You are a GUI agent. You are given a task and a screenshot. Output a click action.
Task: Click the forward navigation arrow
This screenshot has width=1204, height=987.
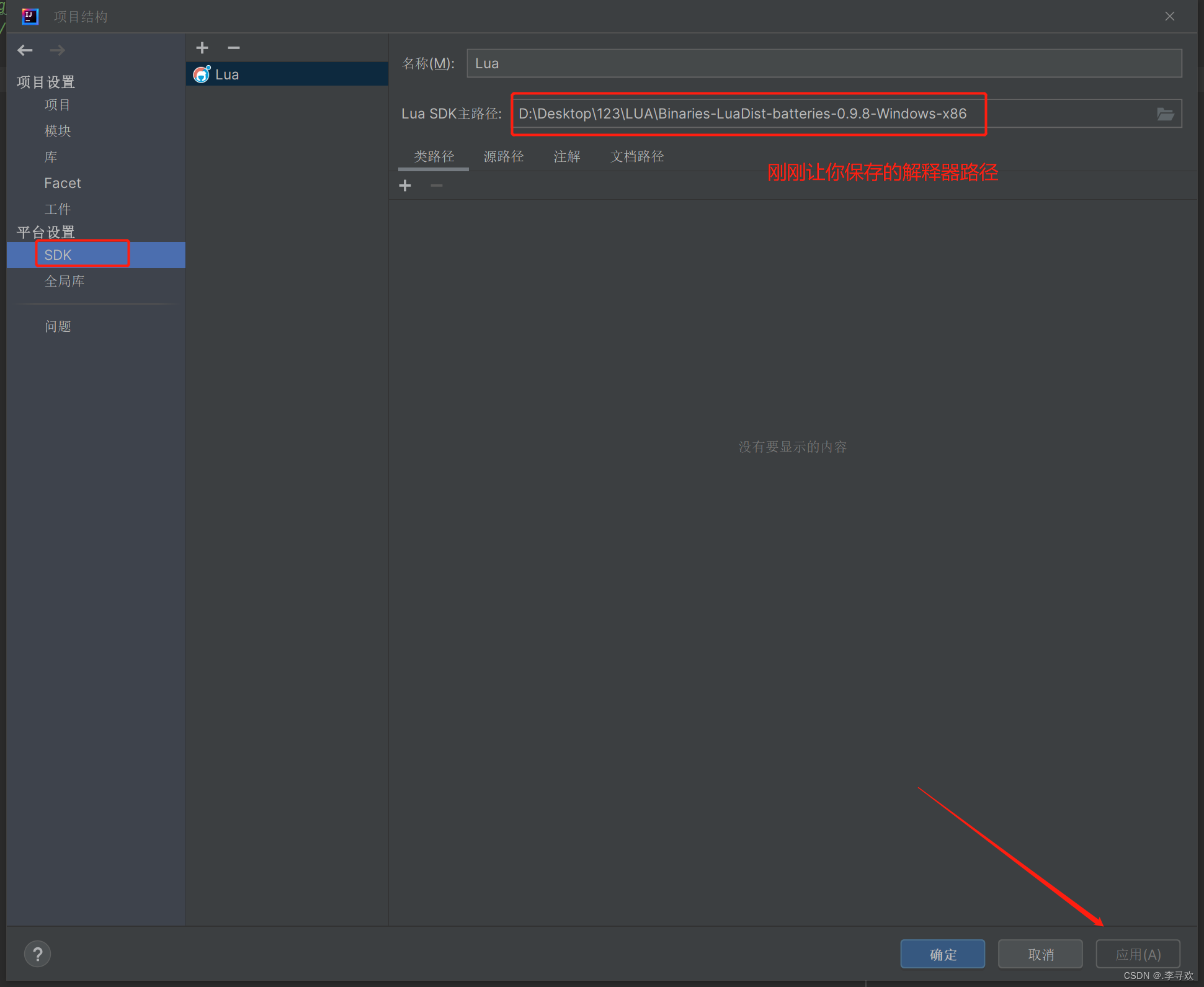pyautogui.click(x=58, y=50)
